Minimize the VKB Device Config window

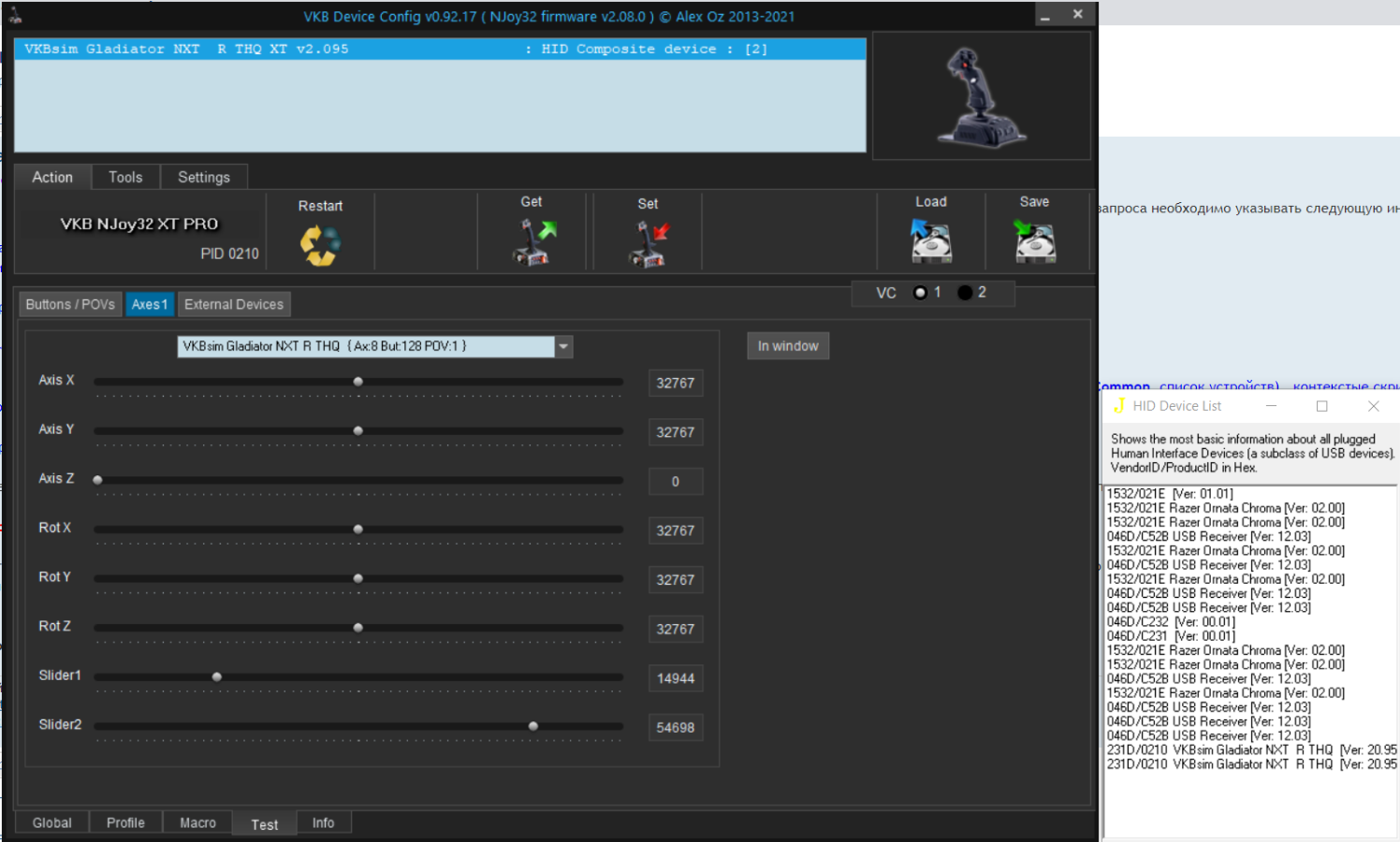pyautogui.click(x=1045, y=16)
